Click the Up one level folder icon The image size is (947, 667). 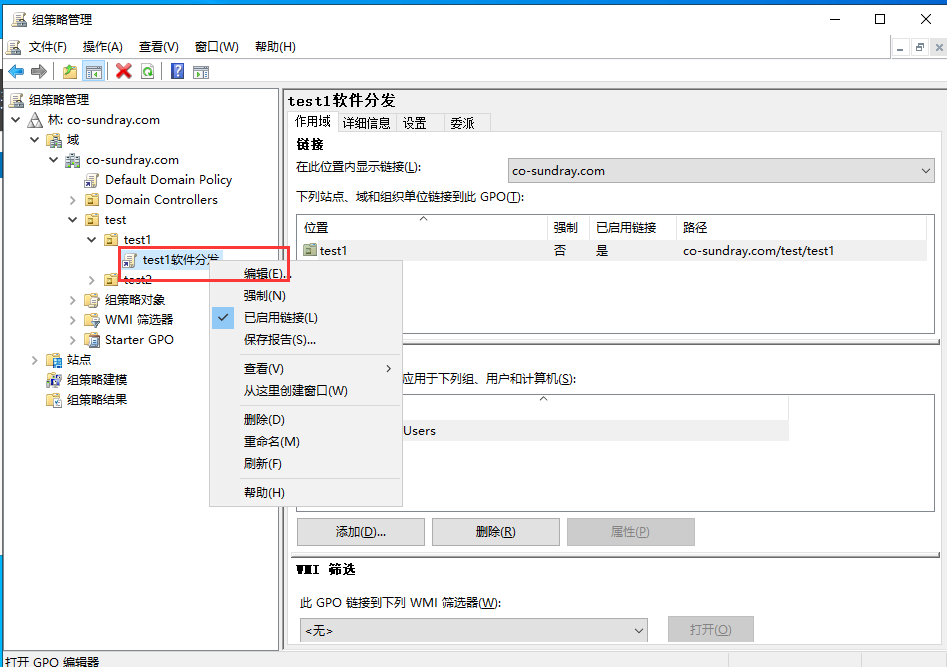(x=70, y=72)
